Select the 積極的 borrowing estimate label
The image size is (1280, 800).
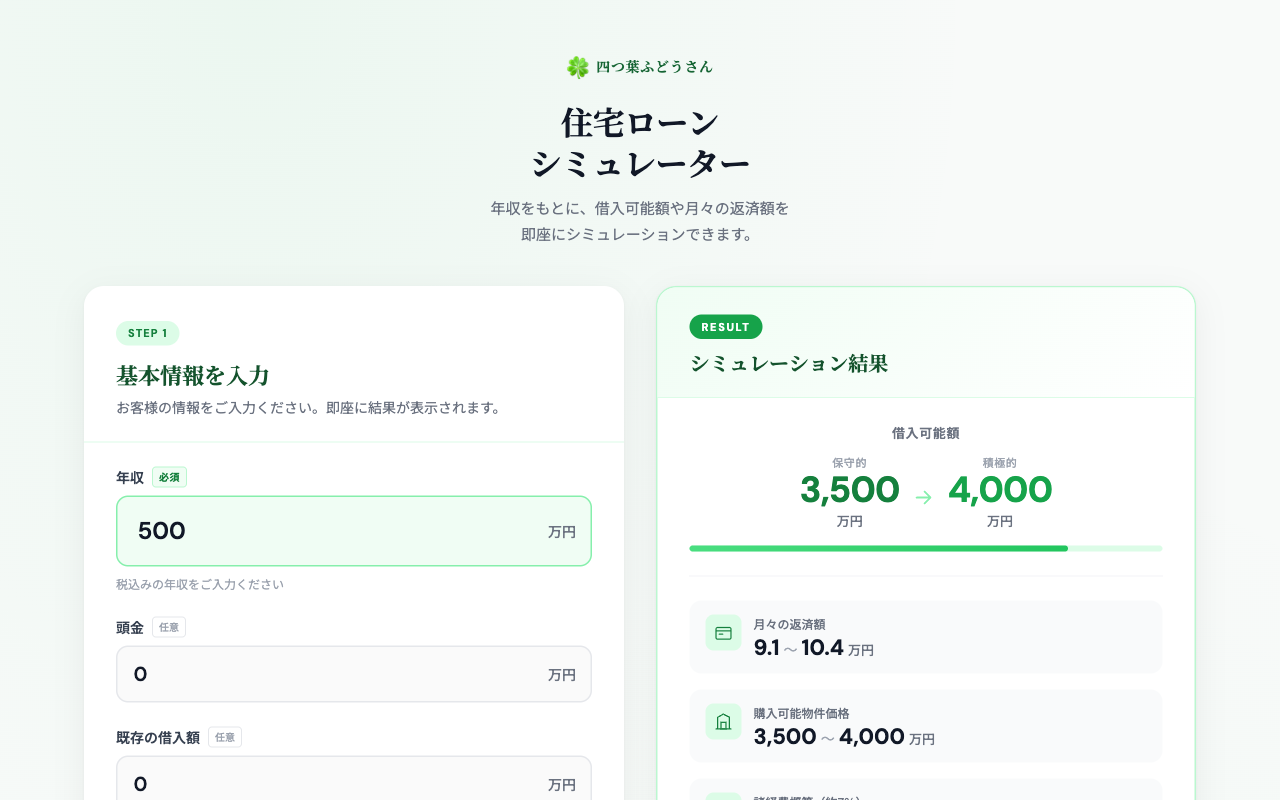point(1000,462)
